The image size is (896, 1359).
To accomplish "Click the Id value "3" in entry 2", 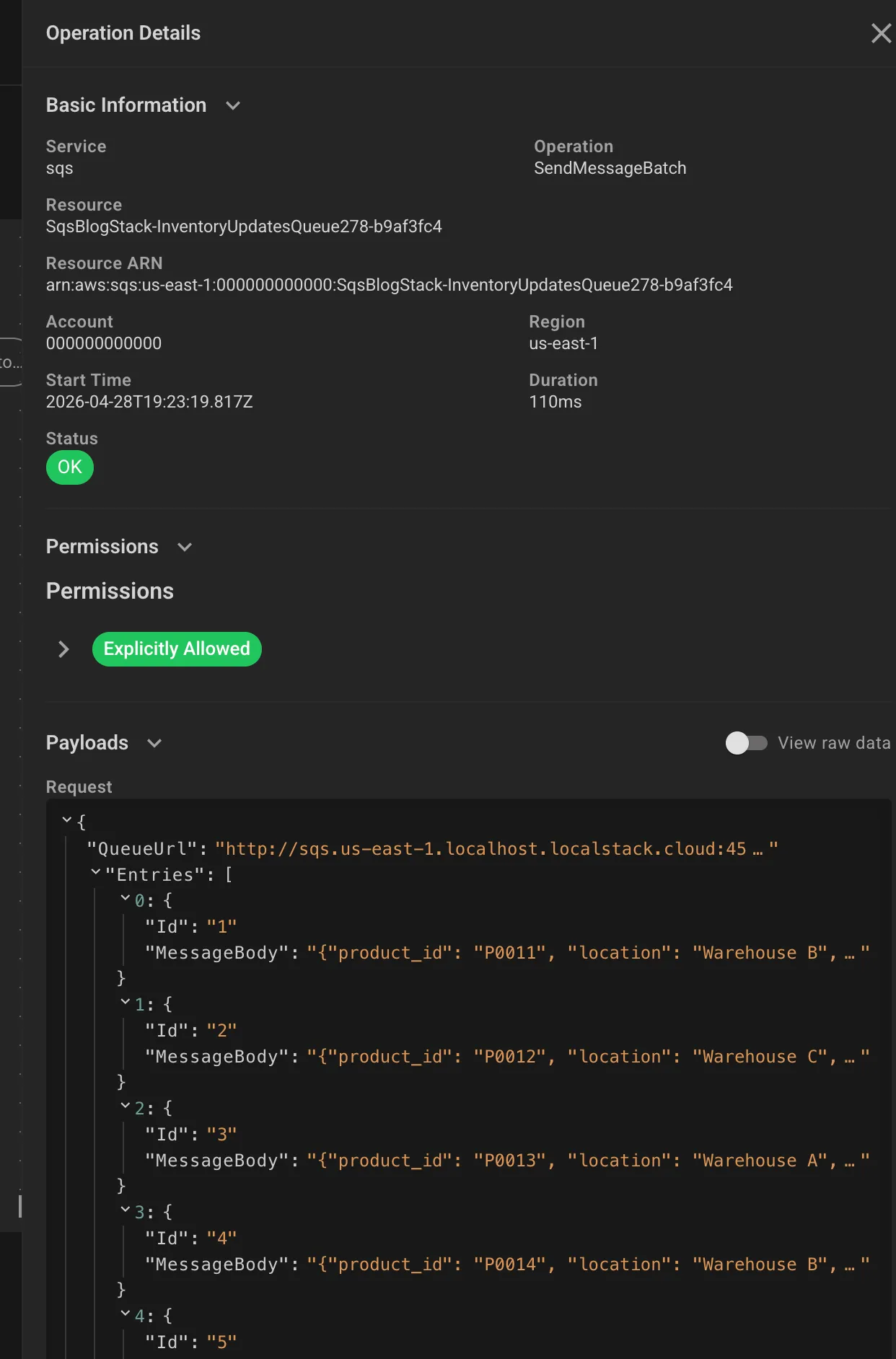I will click(x=221, y=1135).
